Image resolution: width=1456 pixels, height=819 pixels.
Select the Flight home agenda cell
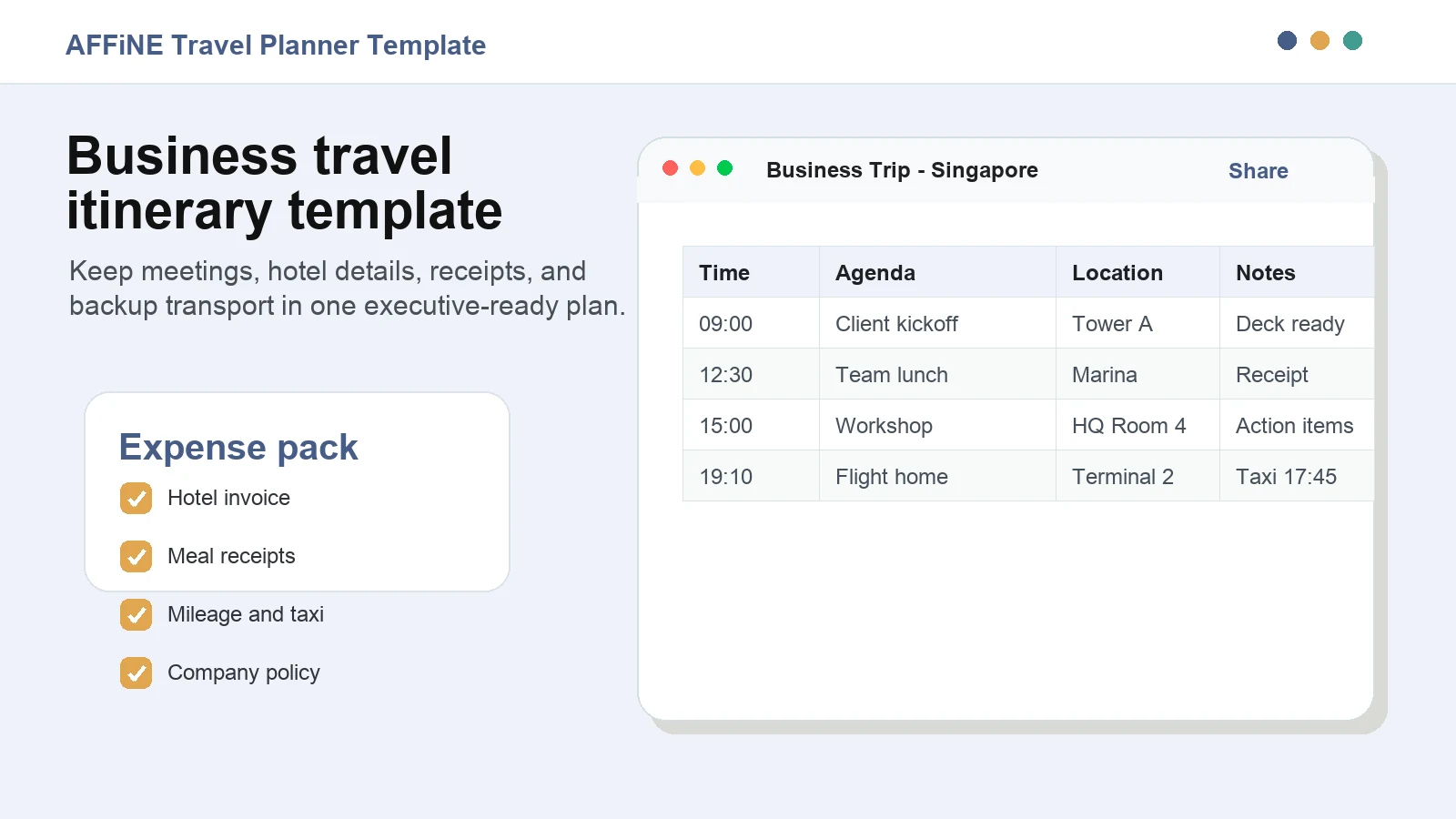938,476
